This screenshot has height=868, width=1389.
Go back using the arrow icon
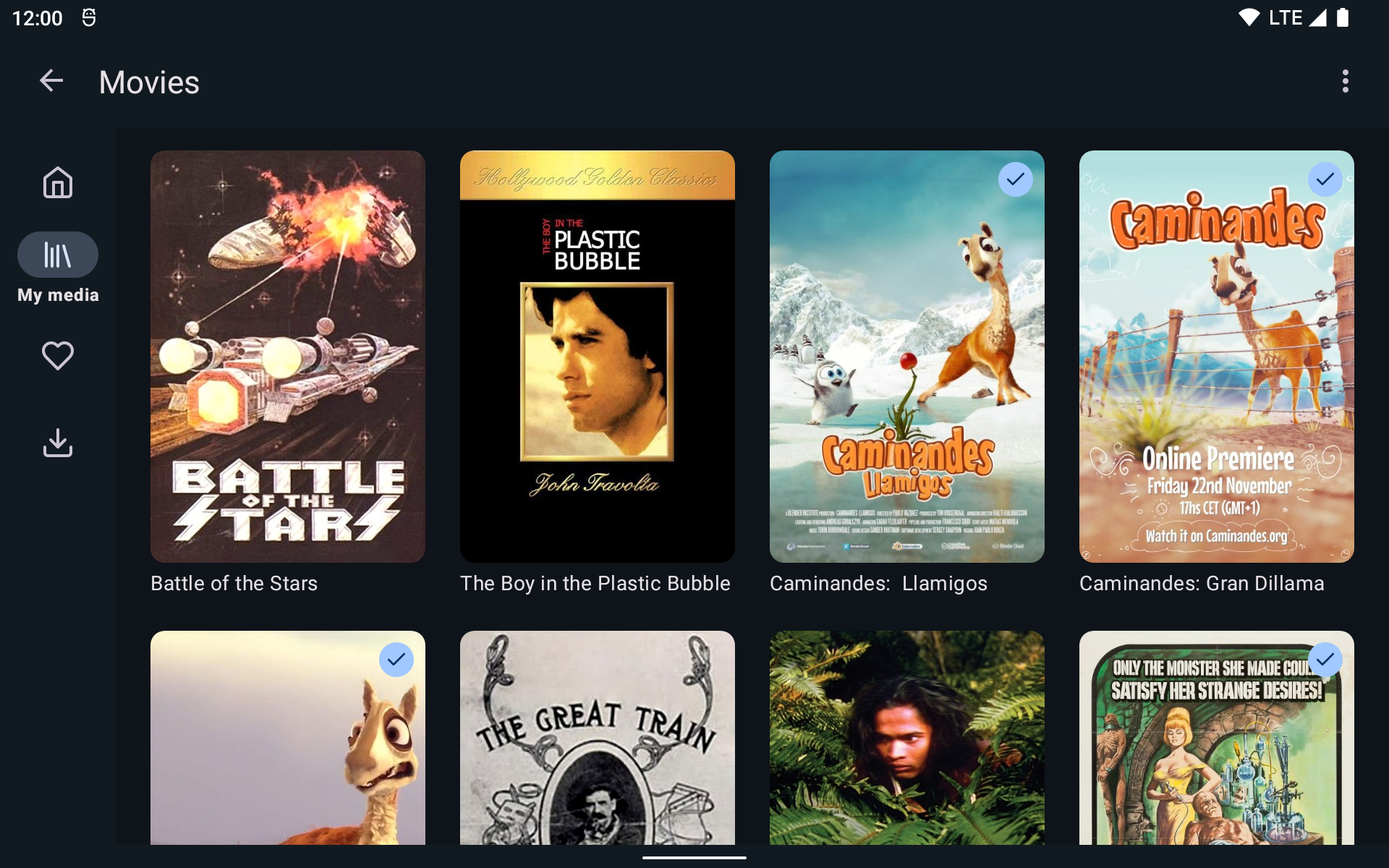point(51,81)
